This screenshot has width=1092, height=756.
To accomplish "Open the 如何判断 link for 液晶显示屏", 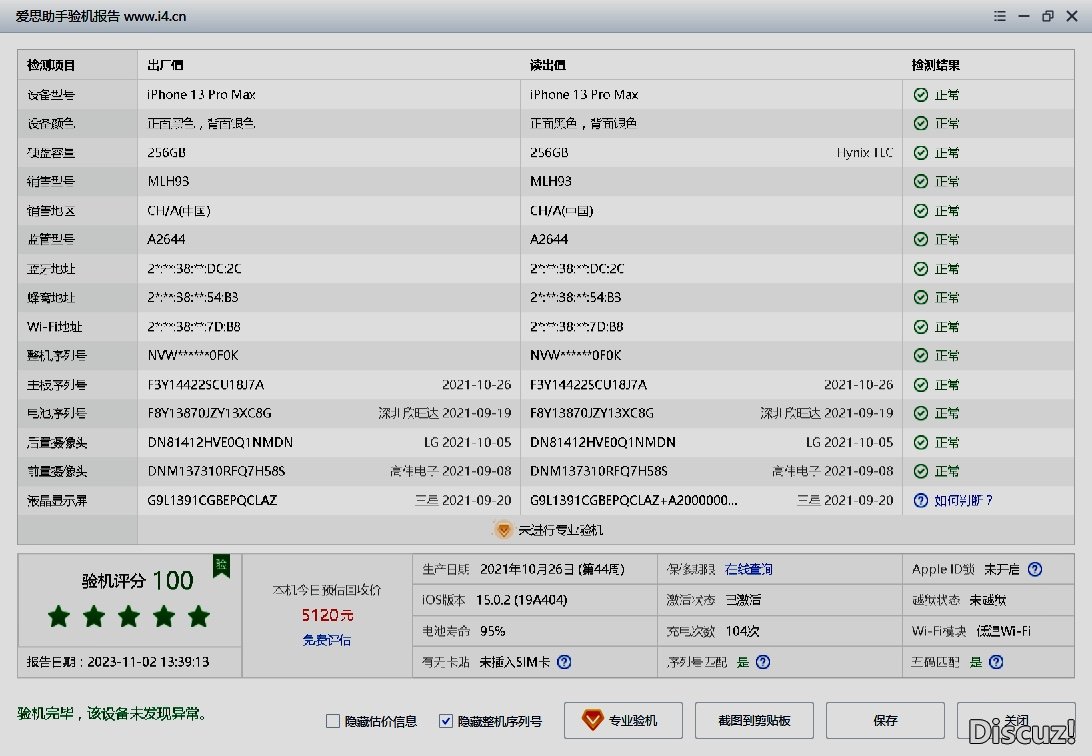I will 963,501.
